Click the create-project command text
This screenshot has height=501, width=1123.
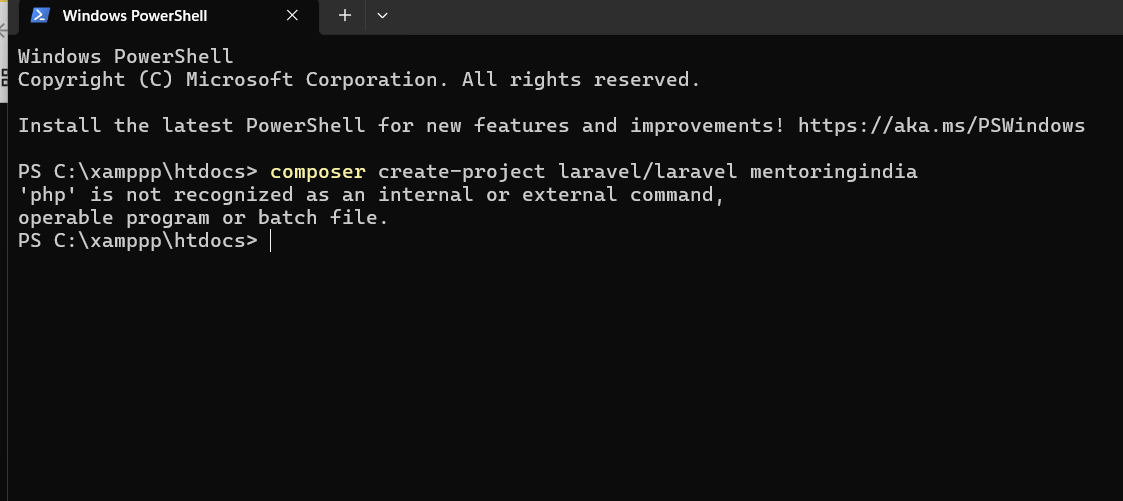[x=462, y=172]
